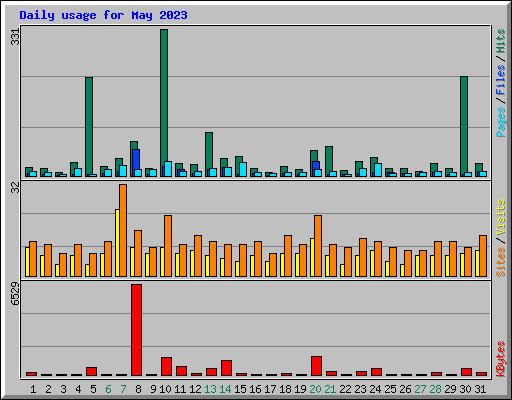This screenshot has width=512, height=400.
Task: Select day 22 on the x-axis
Action: click(x=345, y=389)
